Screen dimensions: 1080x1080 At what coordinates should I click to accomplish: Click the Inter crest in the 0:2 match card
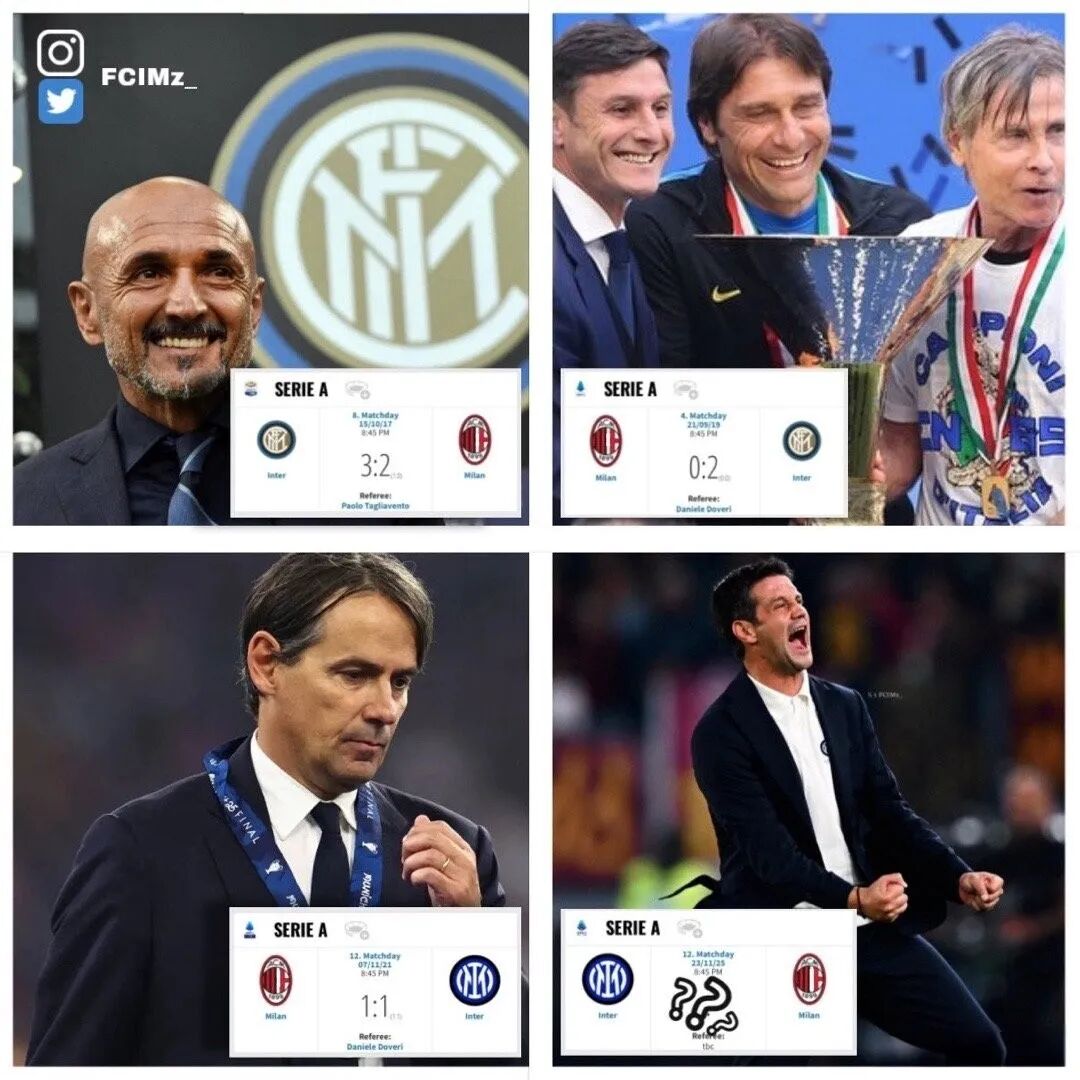[x=802, y=441]
